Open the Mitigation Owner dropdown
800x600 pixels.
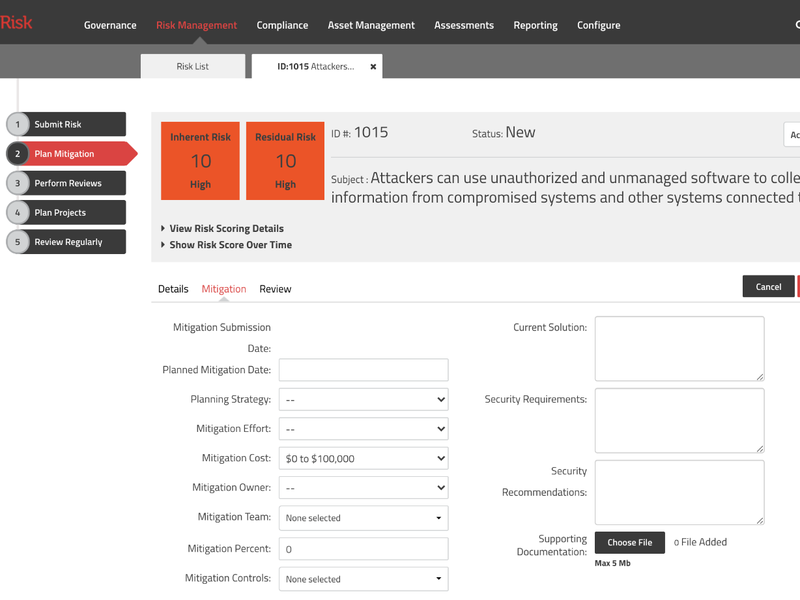click(363, 488)
